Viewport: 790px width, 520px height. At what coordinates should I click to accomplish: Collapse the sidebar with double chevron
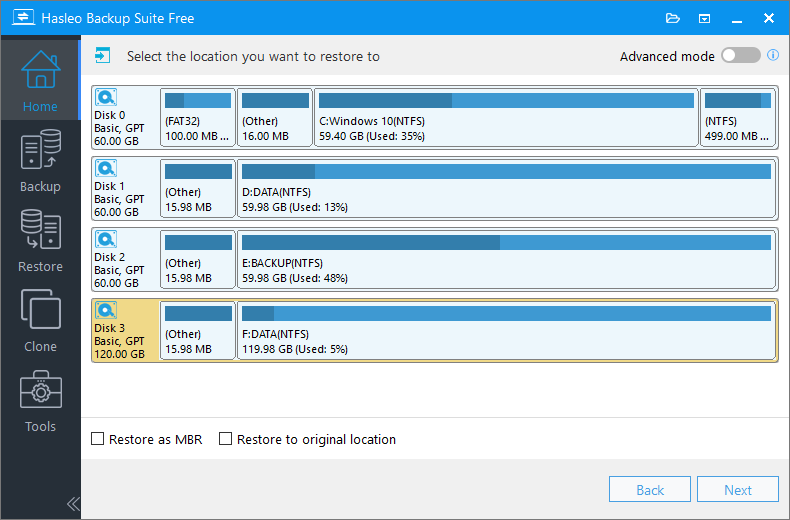(x=72, y=503)
